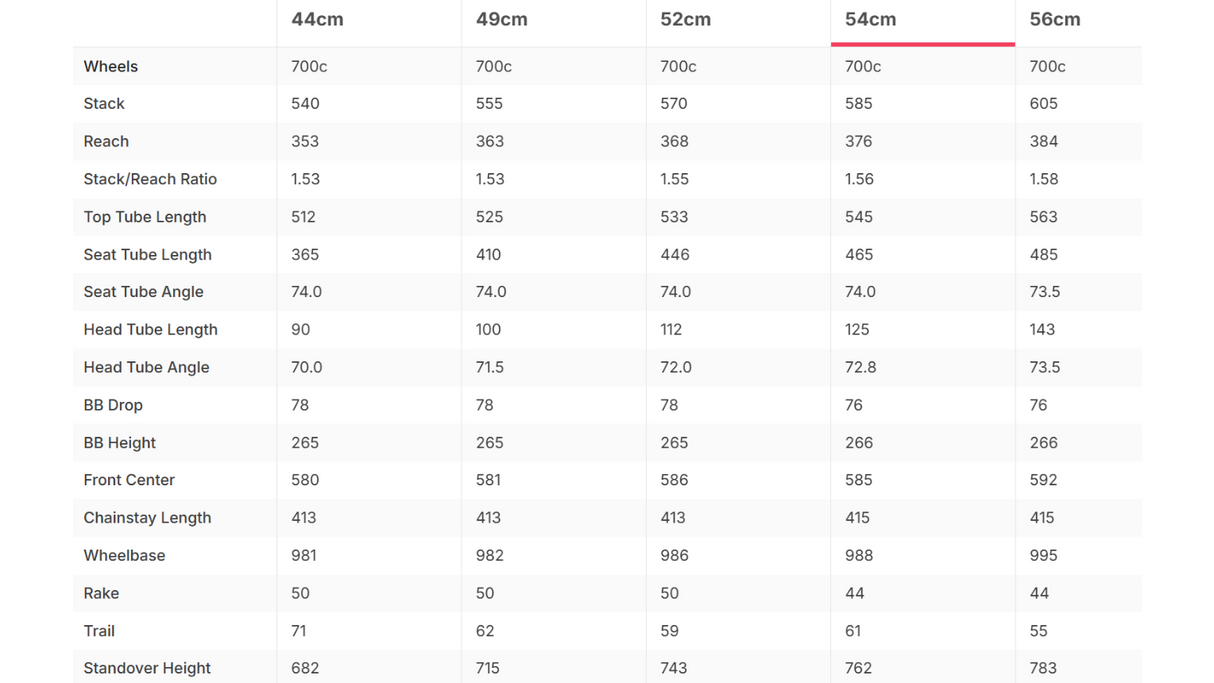Select the 52cm size column header
The height and width of the screenshot is (683, 1214).
[x=685, y=19]
